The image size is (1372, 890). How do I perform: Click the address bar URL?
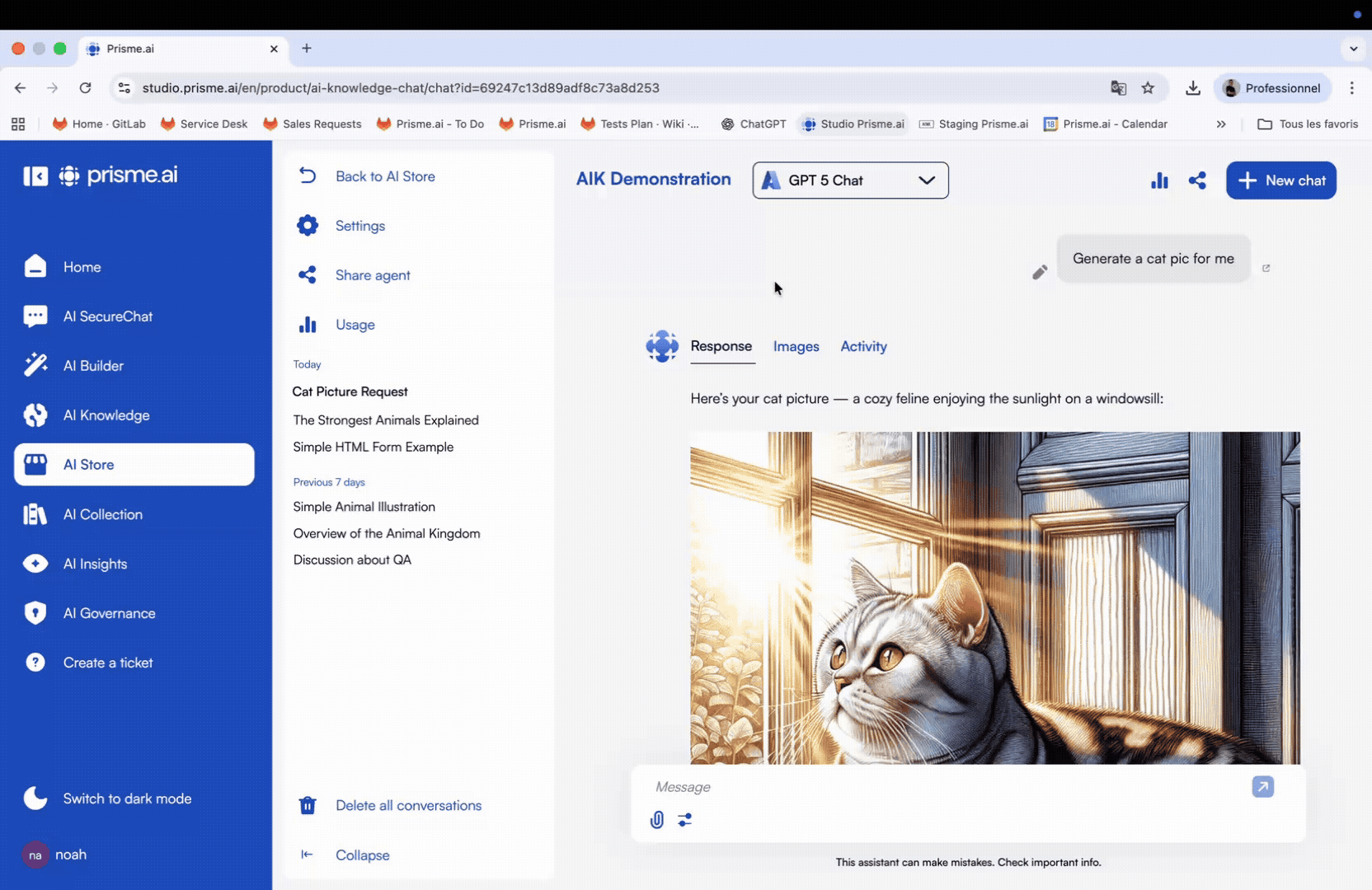[401, 88]
